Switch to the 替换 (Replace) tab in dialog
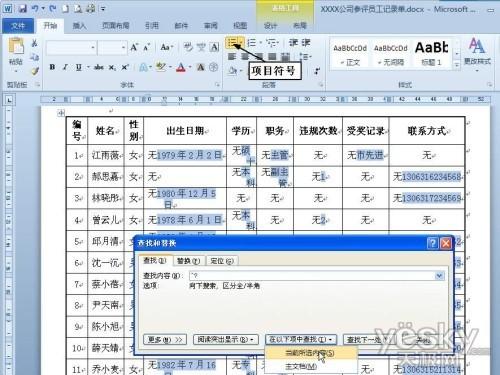 click(188, 261)
